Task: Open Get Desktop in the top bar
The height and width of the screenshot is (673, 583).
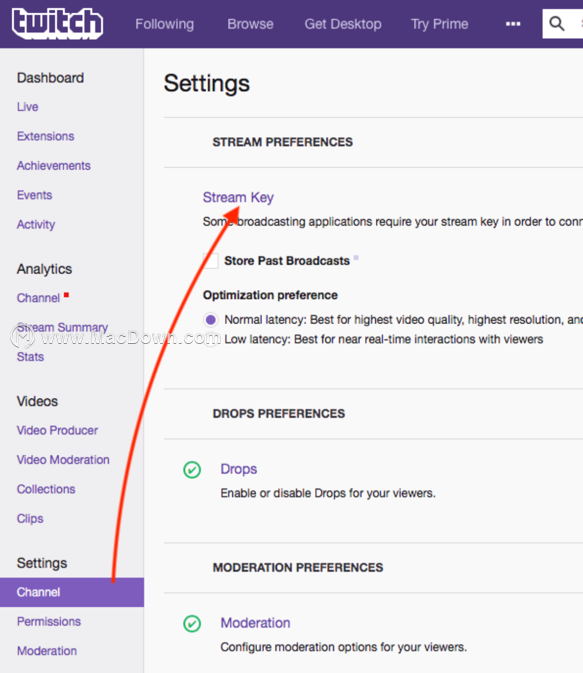Action: [343, 24]
